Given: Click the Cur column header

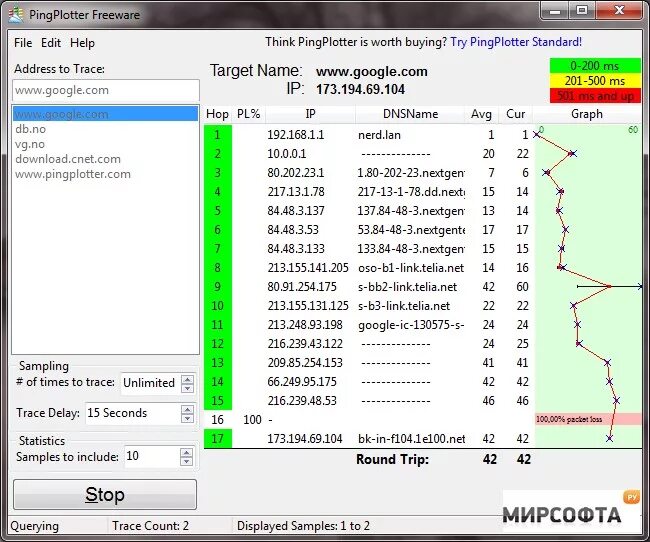Looking at the screenshot, I should click(515, 114).
